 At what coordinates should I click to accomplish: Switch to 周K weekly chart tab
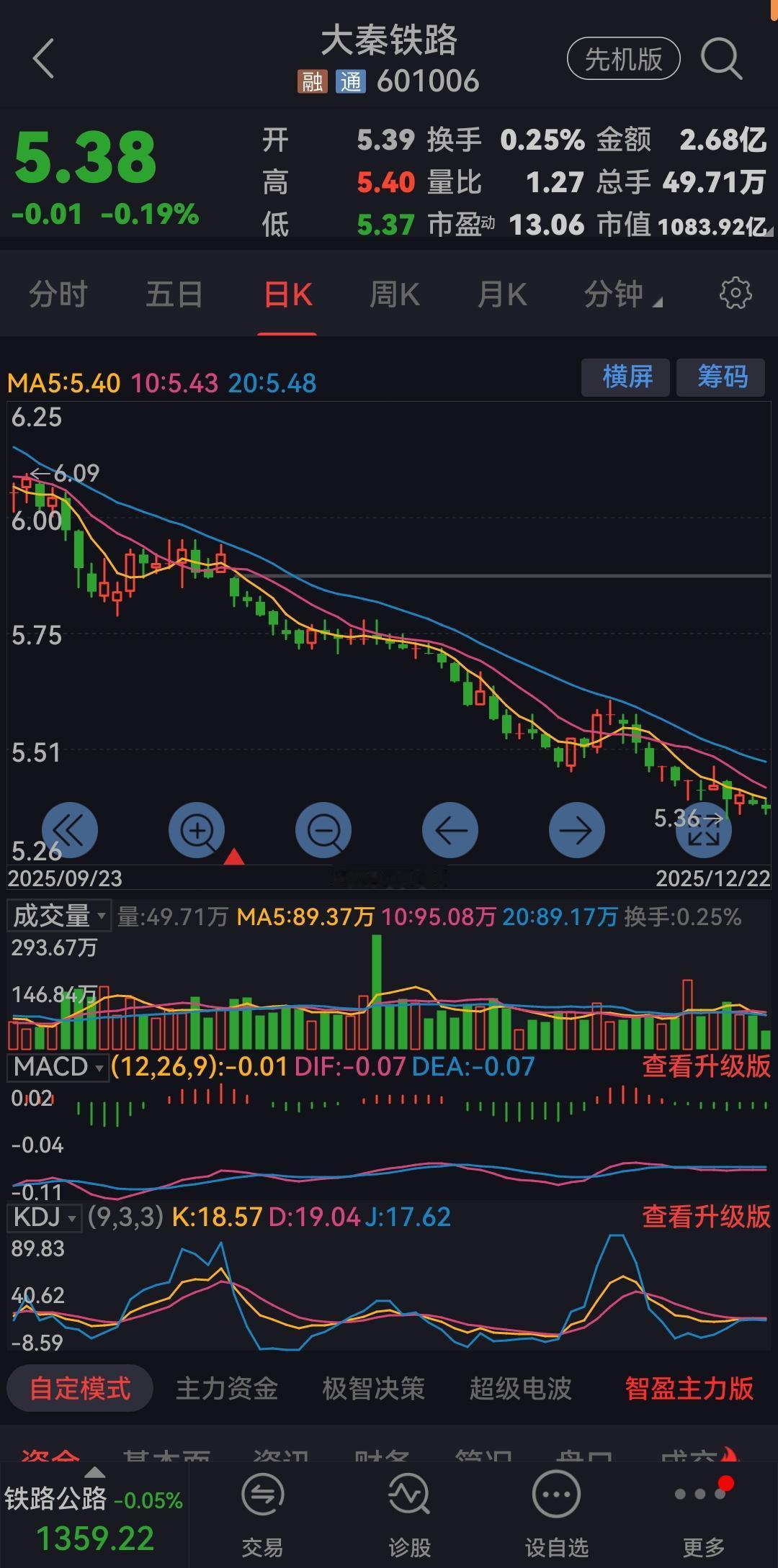(394, 294)
